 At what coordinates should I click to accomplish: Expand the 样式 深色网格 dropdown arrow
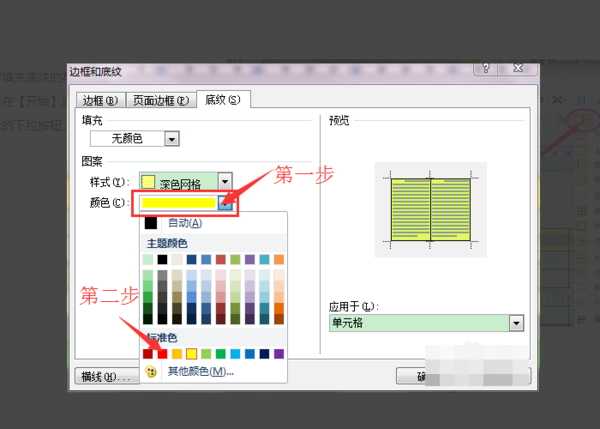pyautogui.click(x=225, y=181)
